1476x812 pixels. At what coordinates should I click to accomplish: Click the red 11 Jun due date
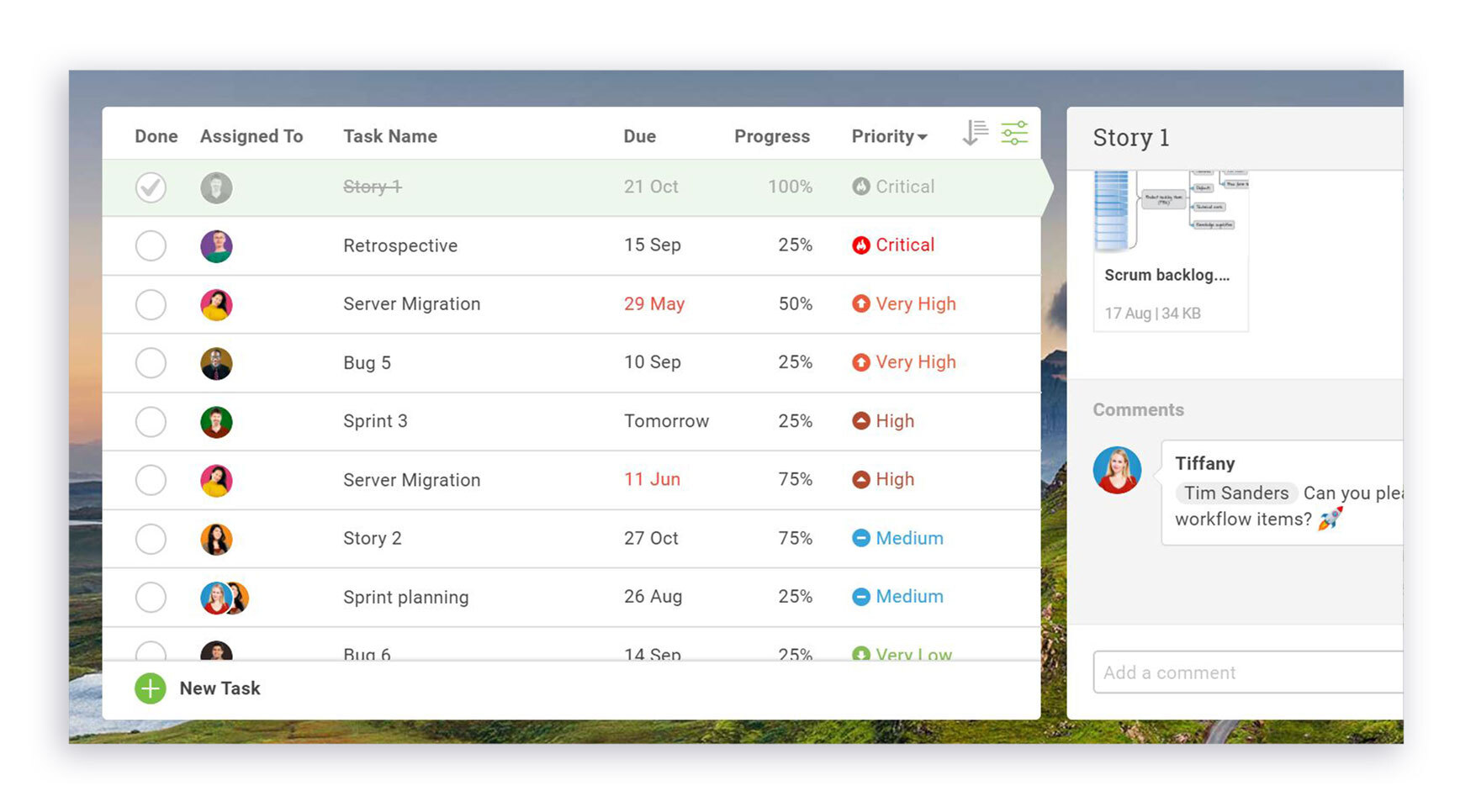(x=652, y=479)
